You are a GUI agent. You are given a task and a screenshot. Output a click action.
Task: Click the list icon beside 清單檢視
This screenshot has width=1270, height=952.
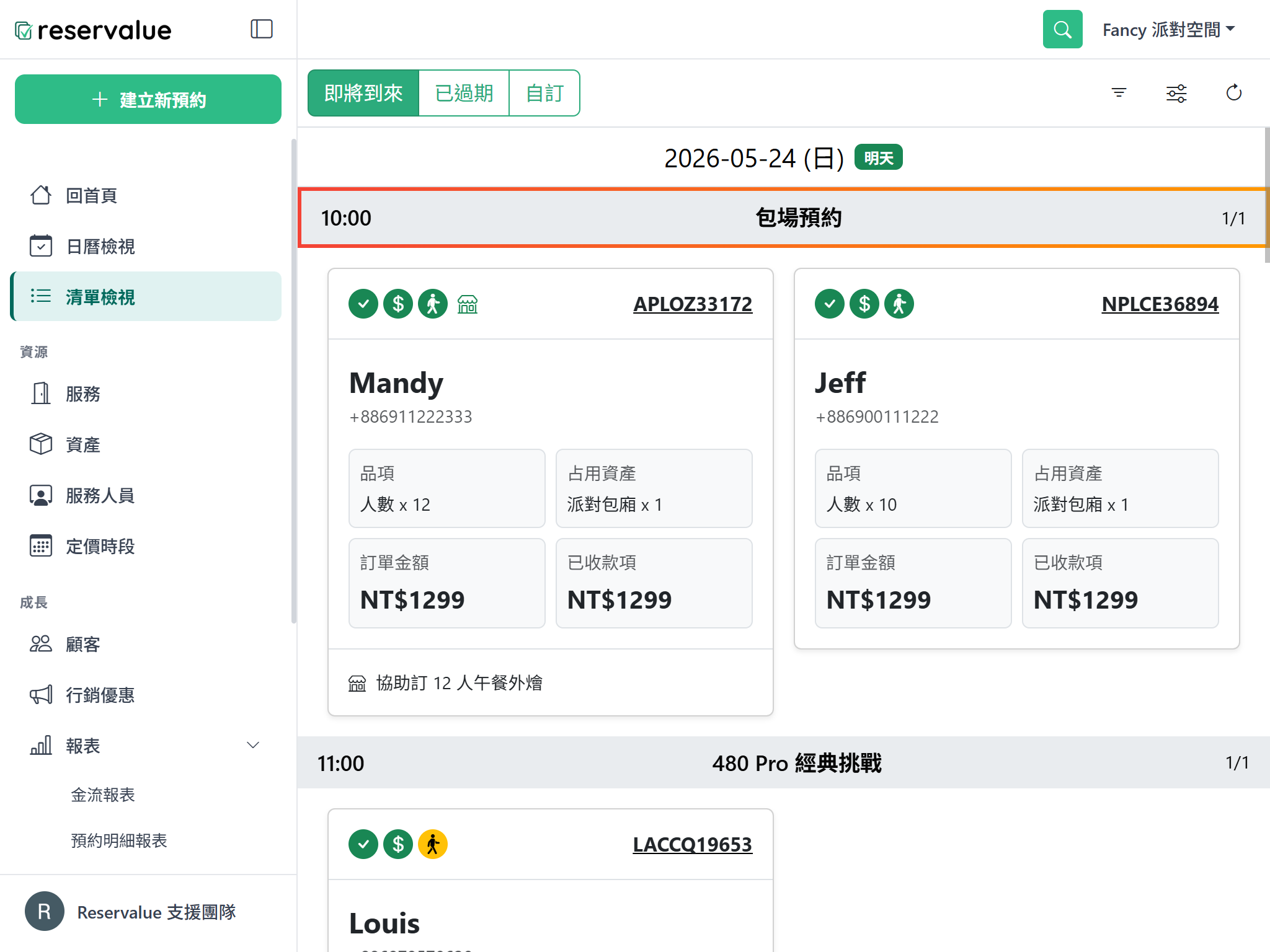pyautogui.click(x=41, y=296)
